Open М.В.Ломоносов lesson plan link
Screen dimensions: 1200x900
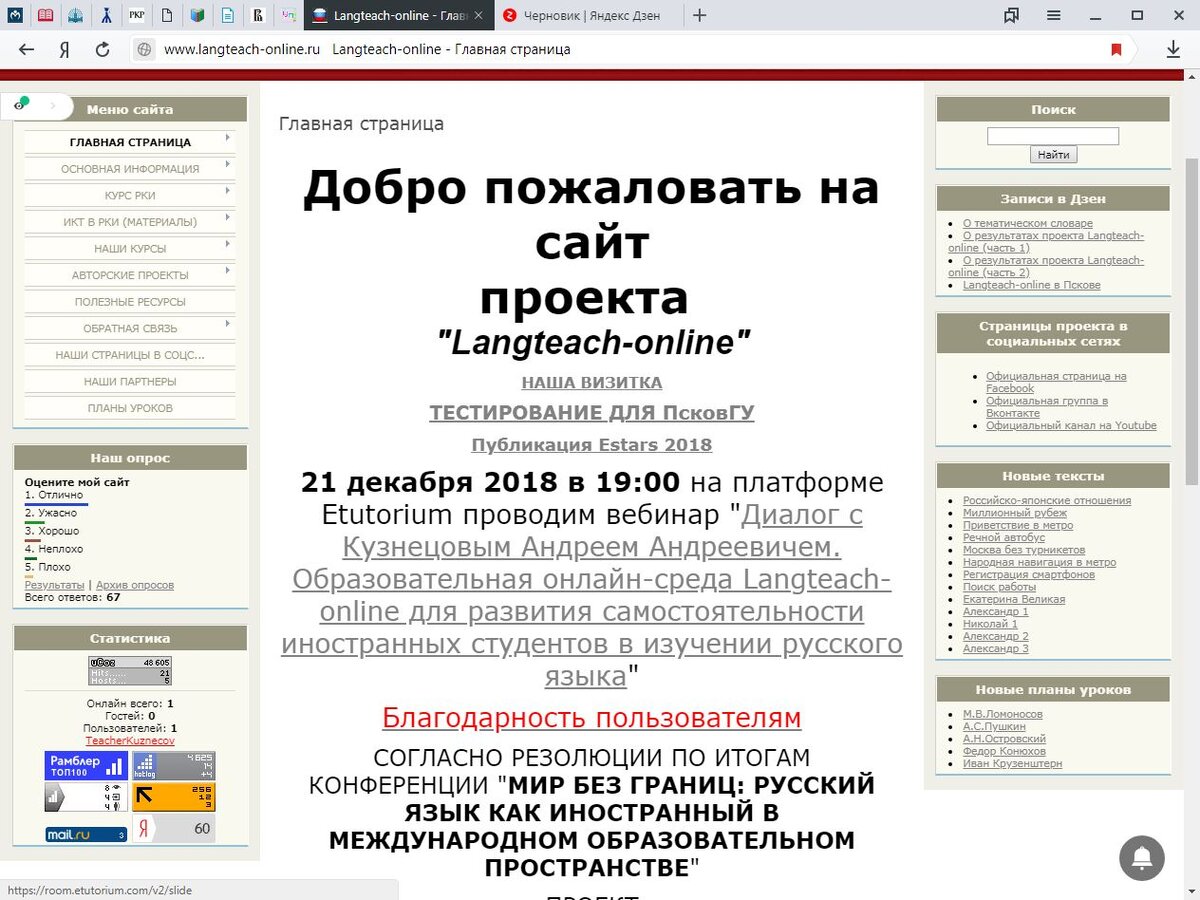(1003, 715)
